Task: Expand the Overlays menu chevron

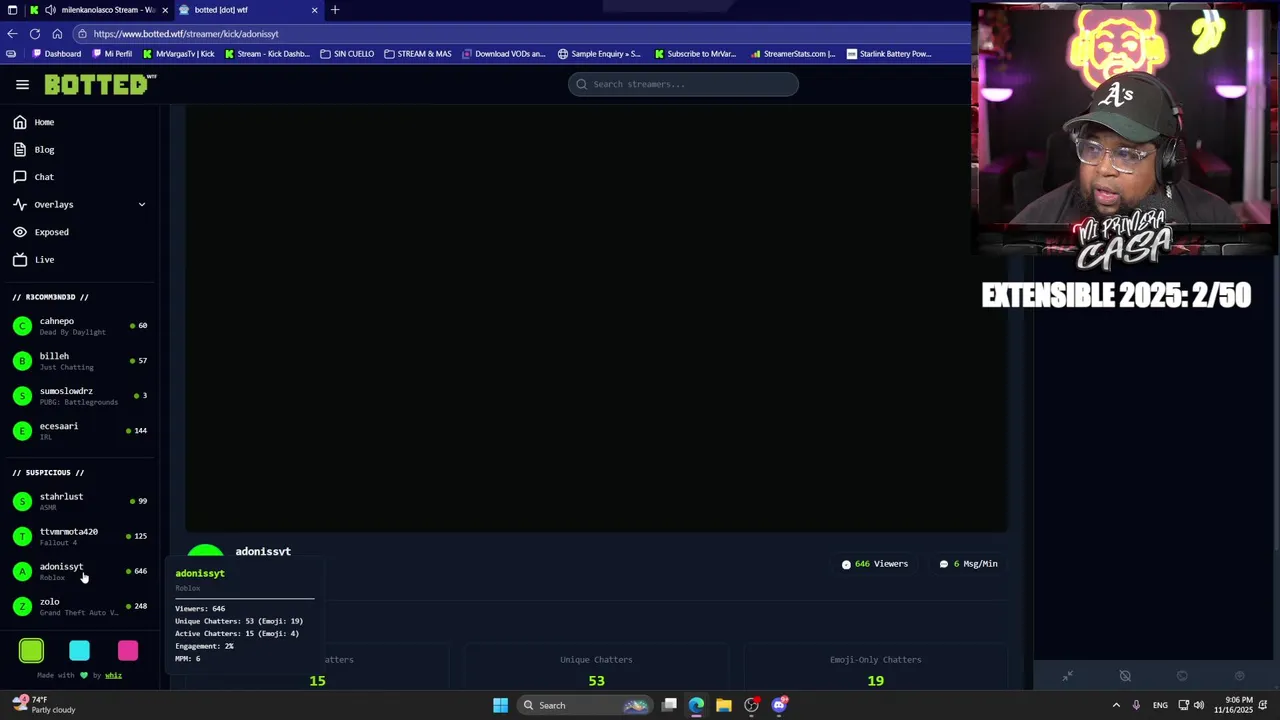Action: [x=141, y=204]
